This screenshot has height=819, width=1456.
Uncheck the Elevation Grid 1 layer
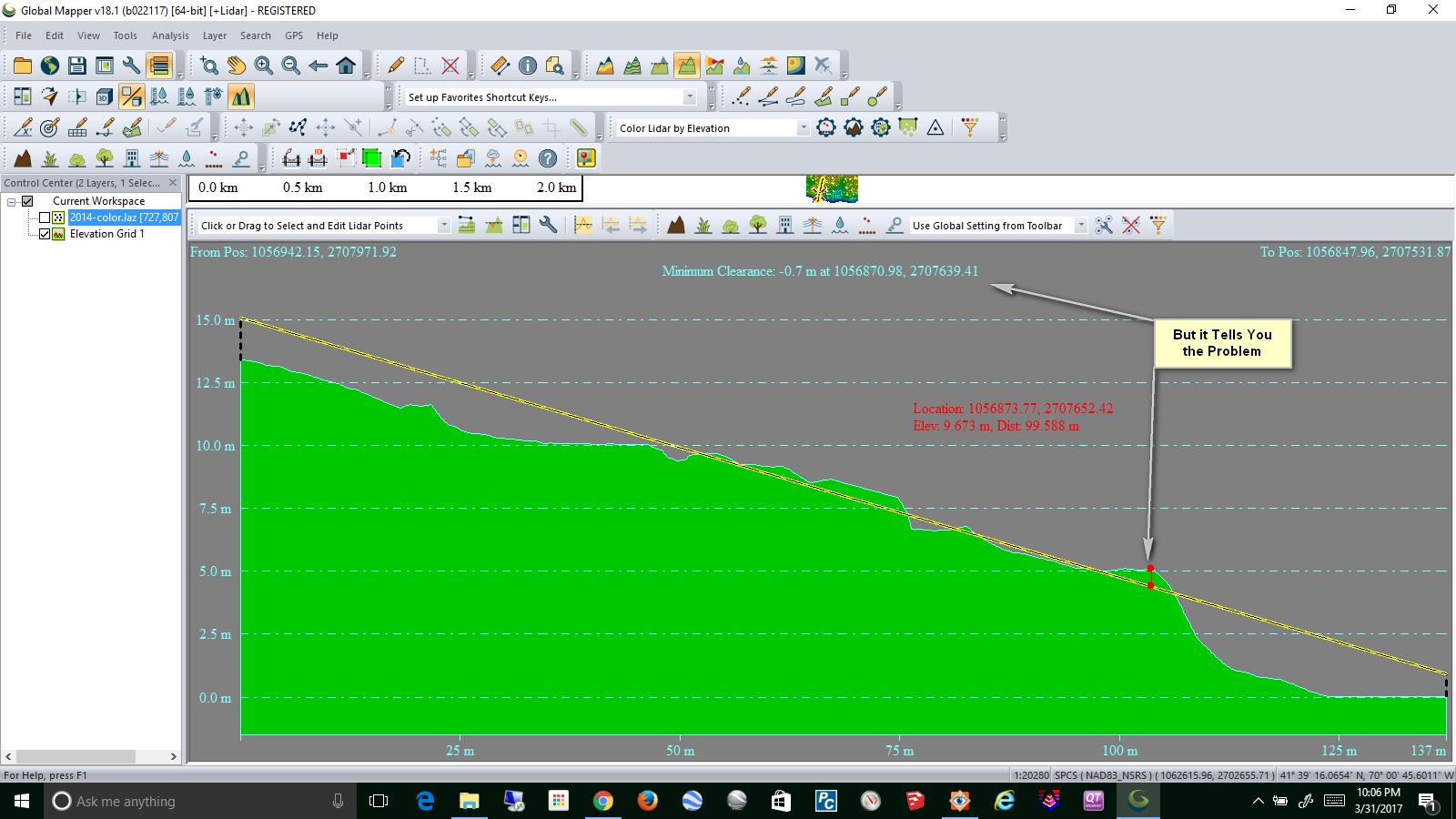pyautogui.click(x=44, y=234)
